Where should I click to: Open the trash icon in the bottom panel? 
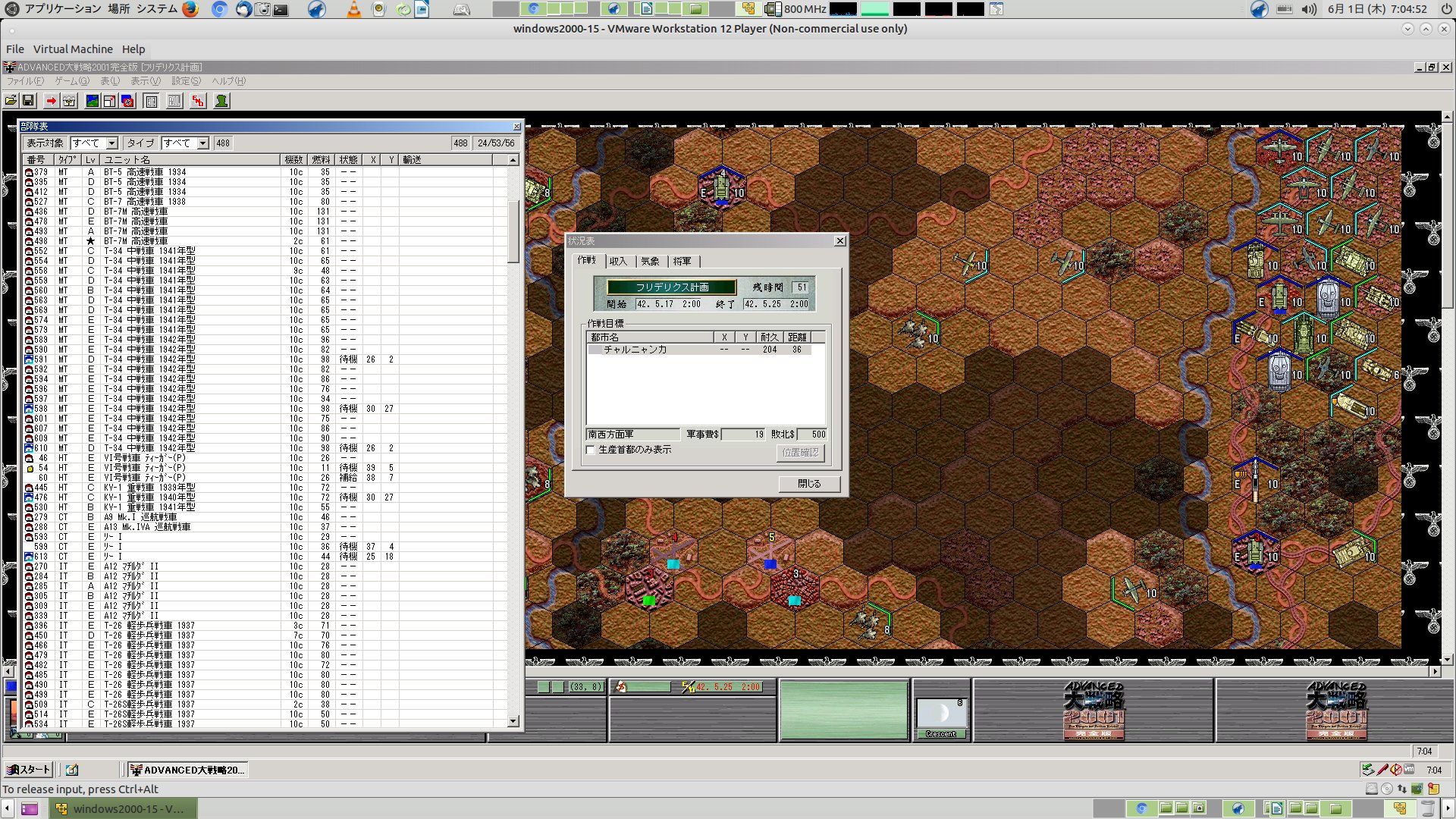coord(1428,808)
